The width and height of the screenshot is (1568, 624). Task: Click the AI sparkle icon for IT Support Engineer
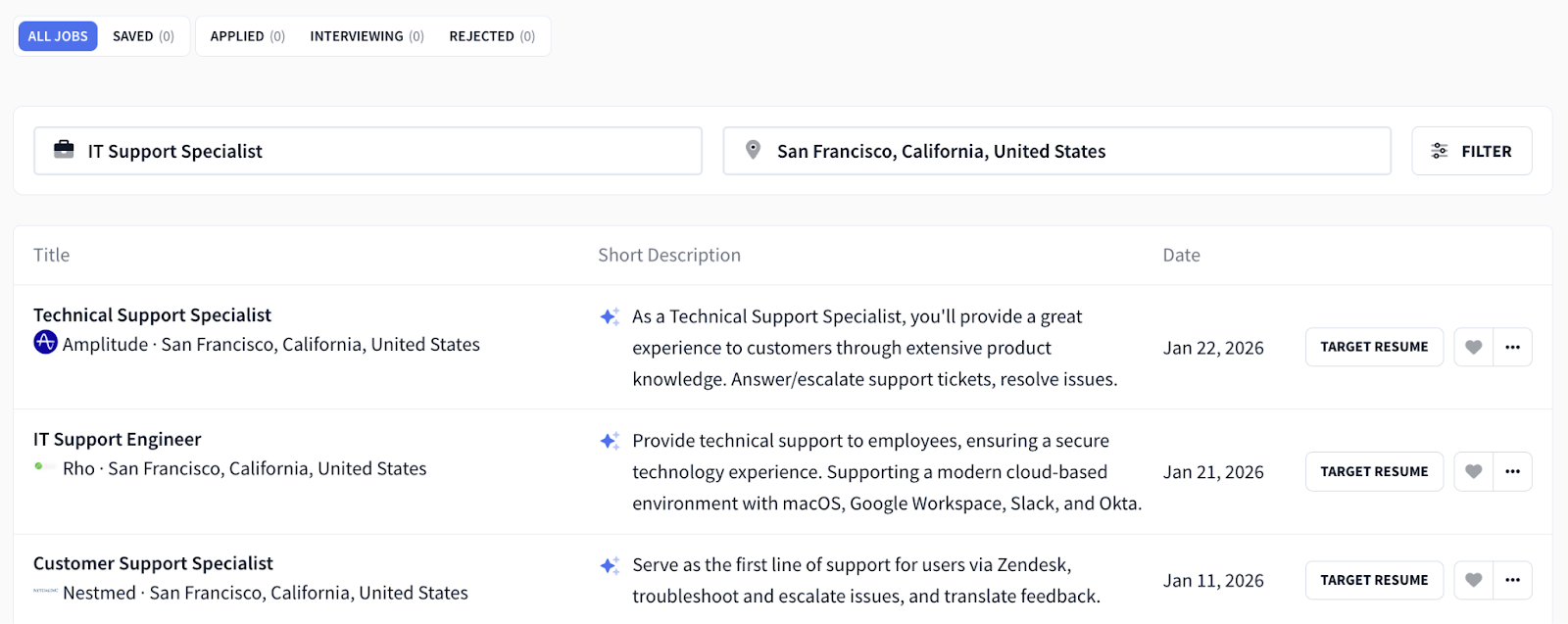pos(610,441)
